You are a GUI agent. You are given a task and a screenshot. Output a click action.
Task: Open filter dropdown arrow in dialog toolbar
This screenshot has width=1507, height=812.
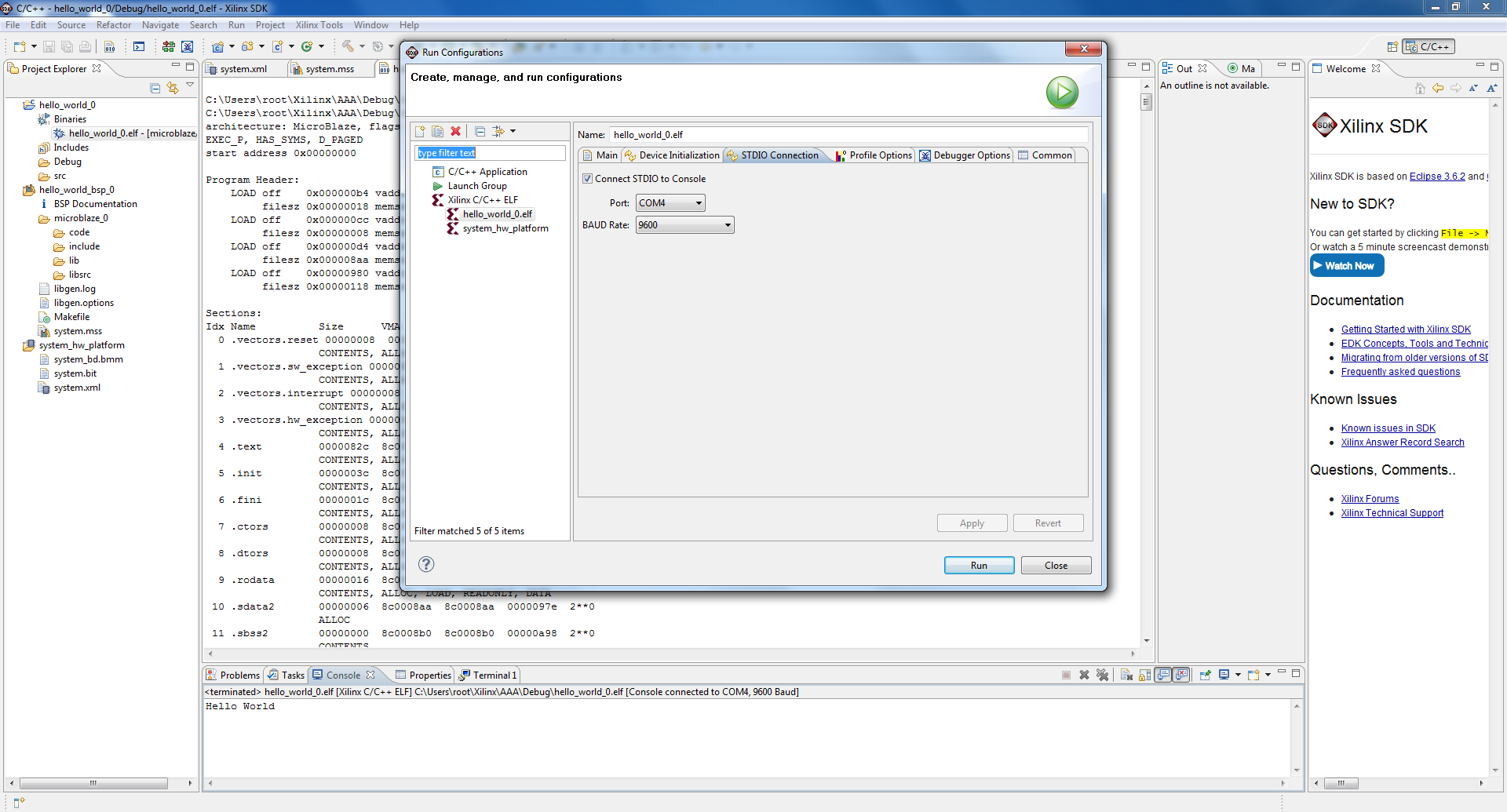(513, 131)
